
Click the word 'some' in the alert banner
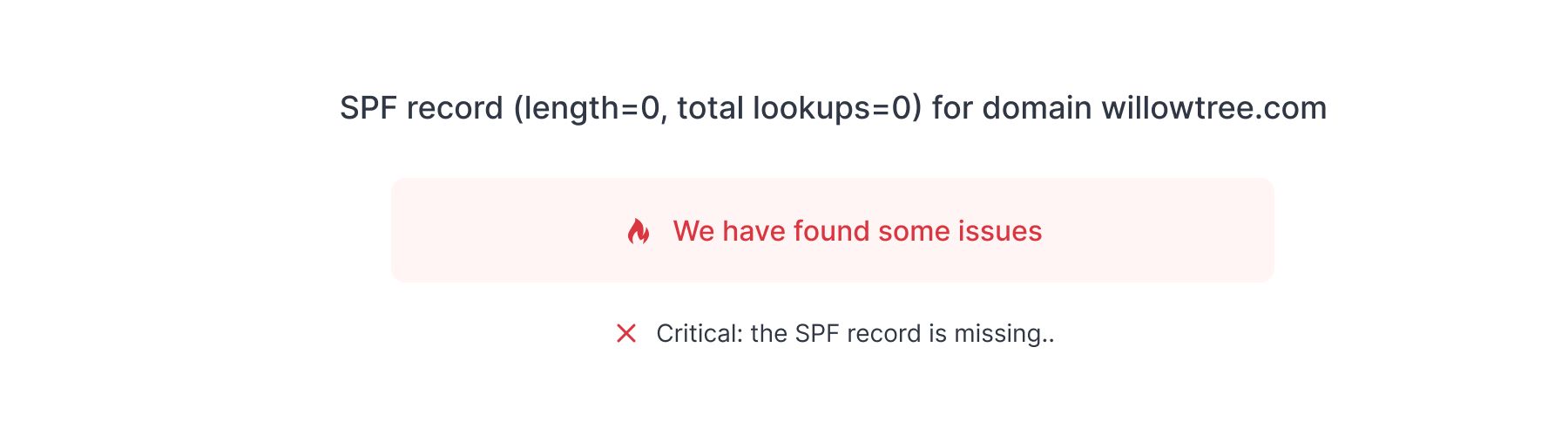(x=915, y=231)
